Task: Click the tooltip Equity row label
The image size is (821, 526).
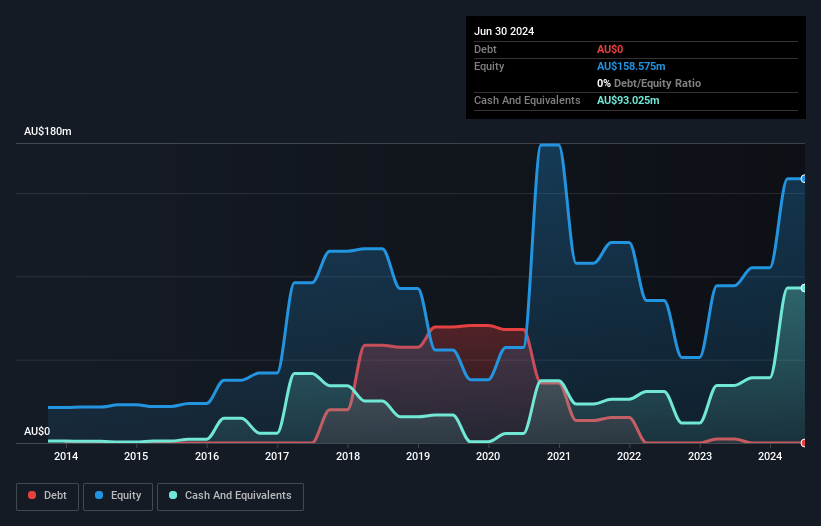Action: point(489,66)
